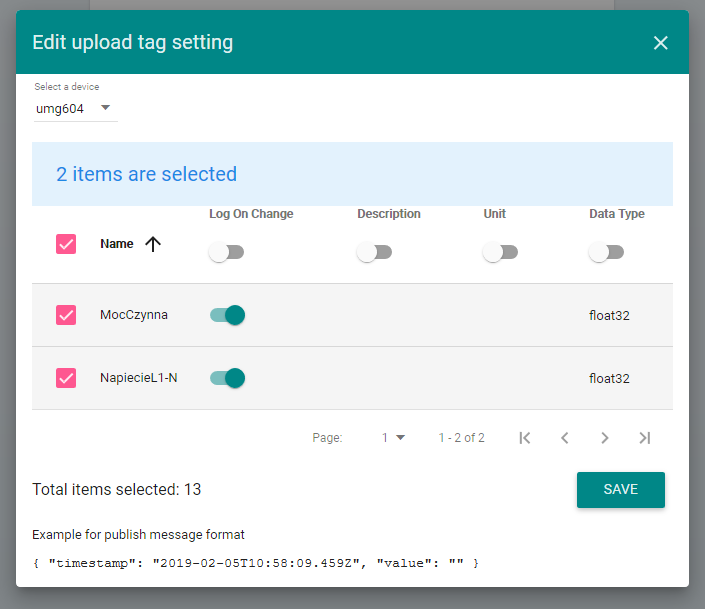Click the sort arrow next to Name
The width and height of the screenshot is (705, 609).
153,244
